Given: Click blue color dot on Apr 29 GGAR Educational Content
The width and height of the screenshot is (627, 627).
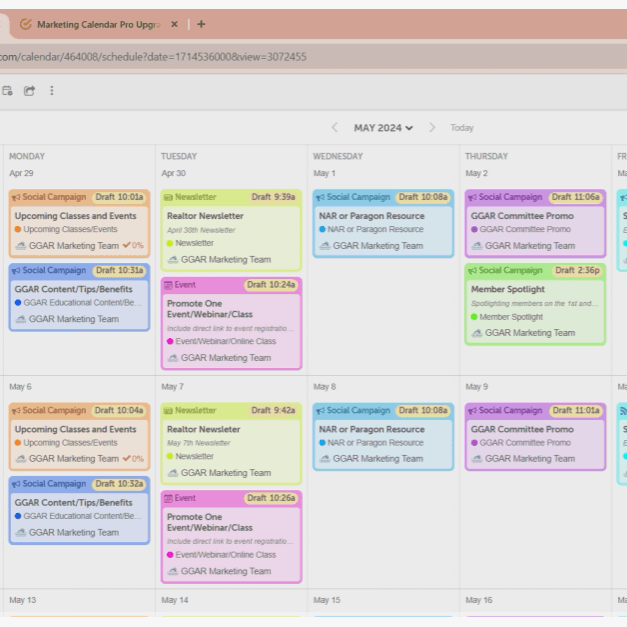Looking at the screenshot, I should click(x=18, y=303).
